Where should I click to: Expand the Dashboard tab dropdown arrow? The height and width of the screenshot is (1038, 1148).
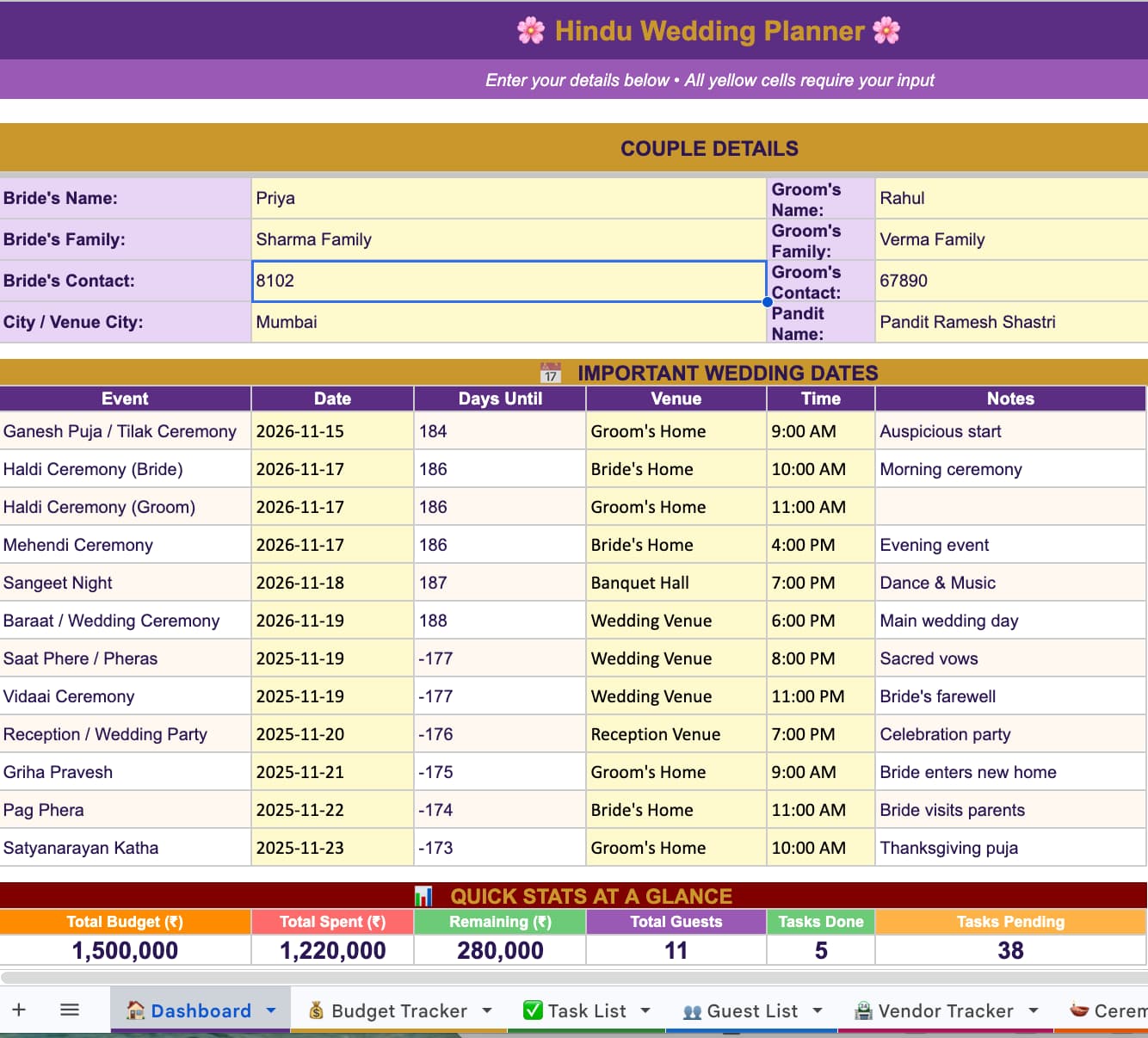tap(271, 1010)
